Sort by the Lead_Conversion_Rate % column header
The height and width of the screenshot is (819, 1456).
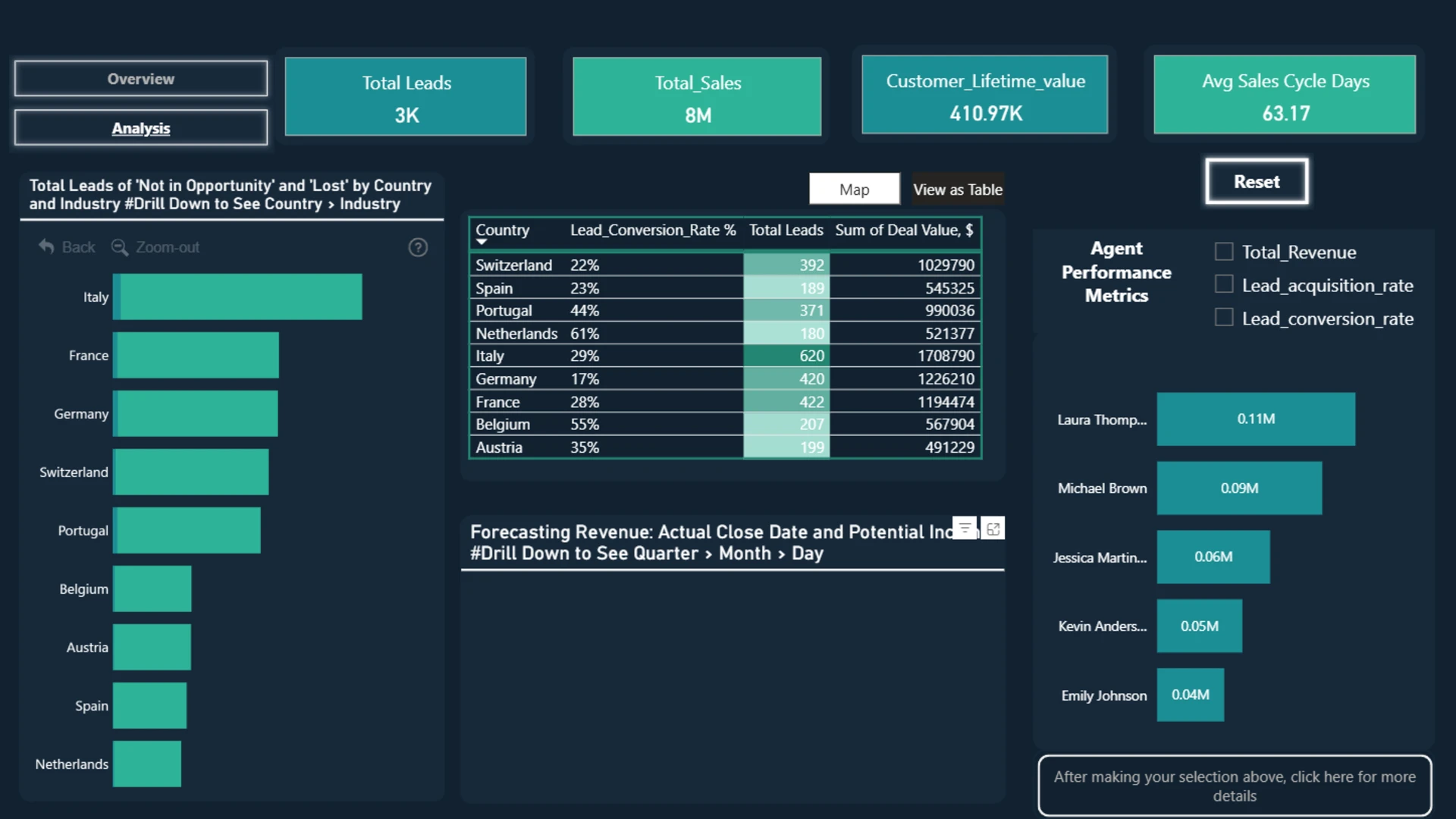pos(653,231)
